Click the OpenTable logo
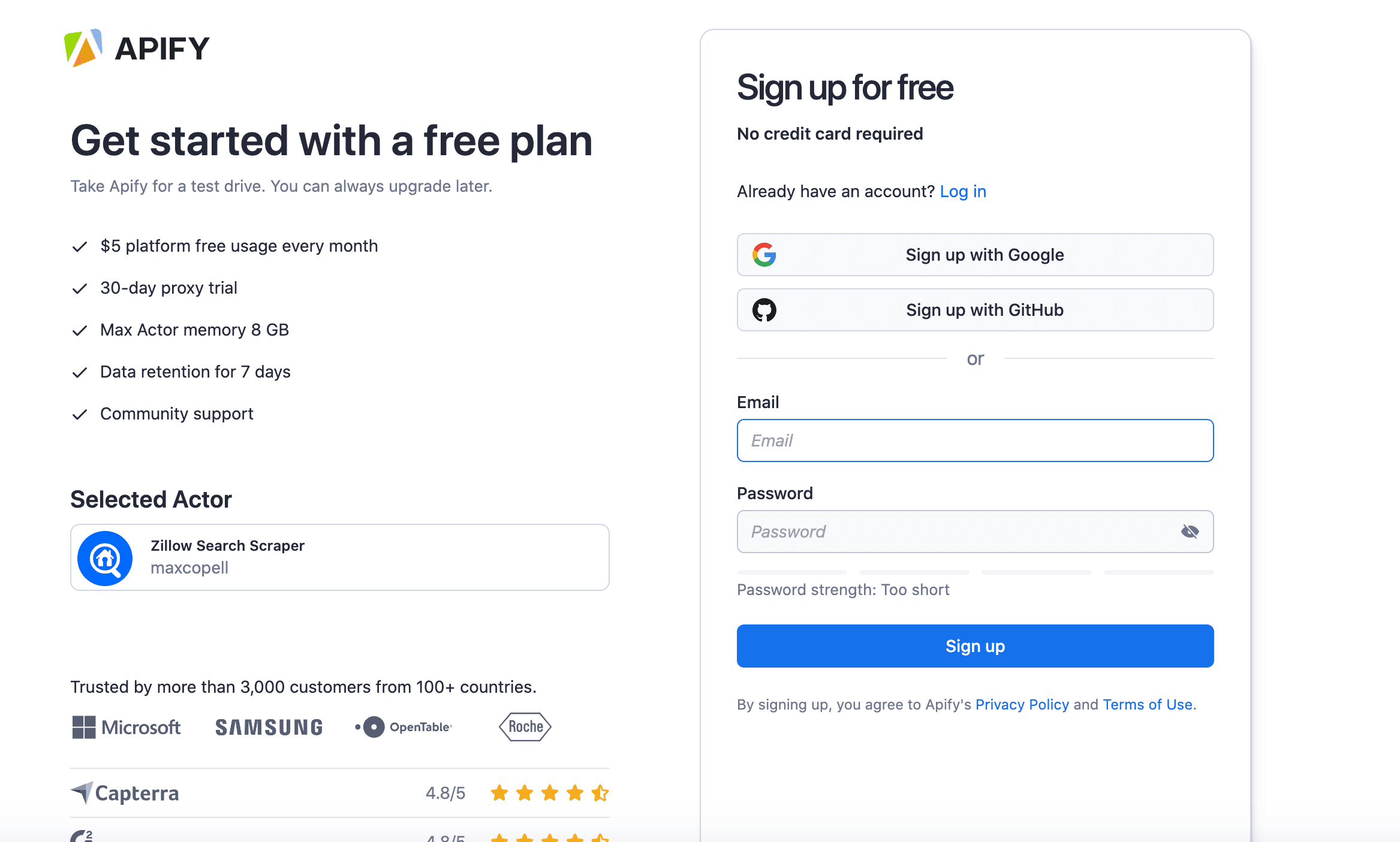Viewport: 1400px width, 842px height. (x=403, y=727)
